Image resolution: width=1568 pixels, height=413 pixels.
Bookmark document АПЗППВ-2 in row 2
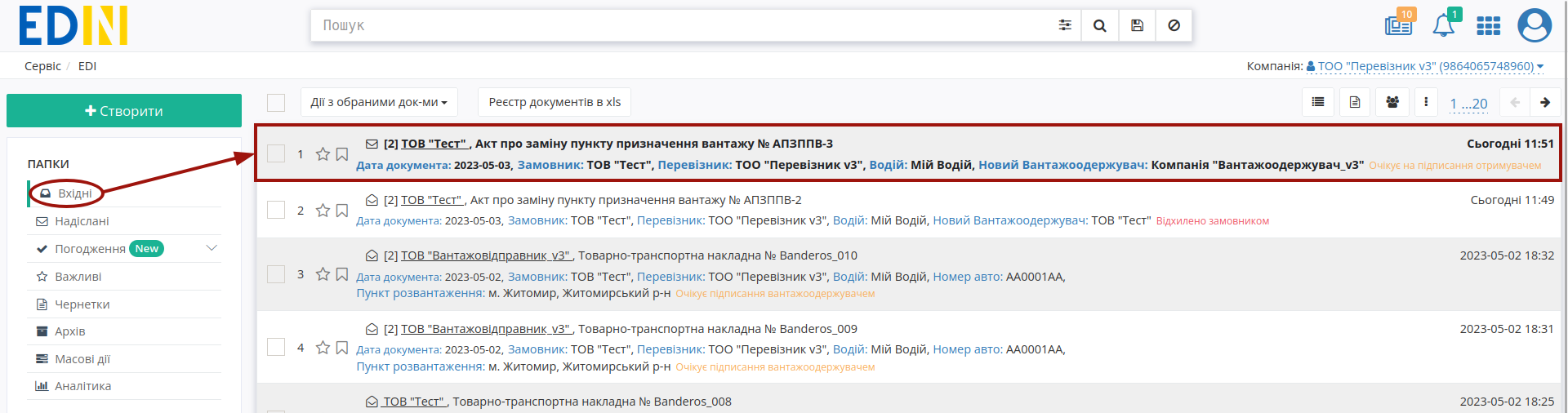(x=342, y=211)
